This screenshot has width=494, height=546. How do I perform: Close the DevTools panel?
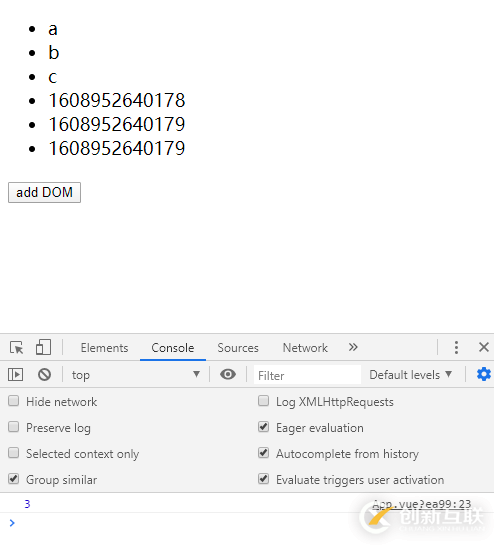click(484, 347)
